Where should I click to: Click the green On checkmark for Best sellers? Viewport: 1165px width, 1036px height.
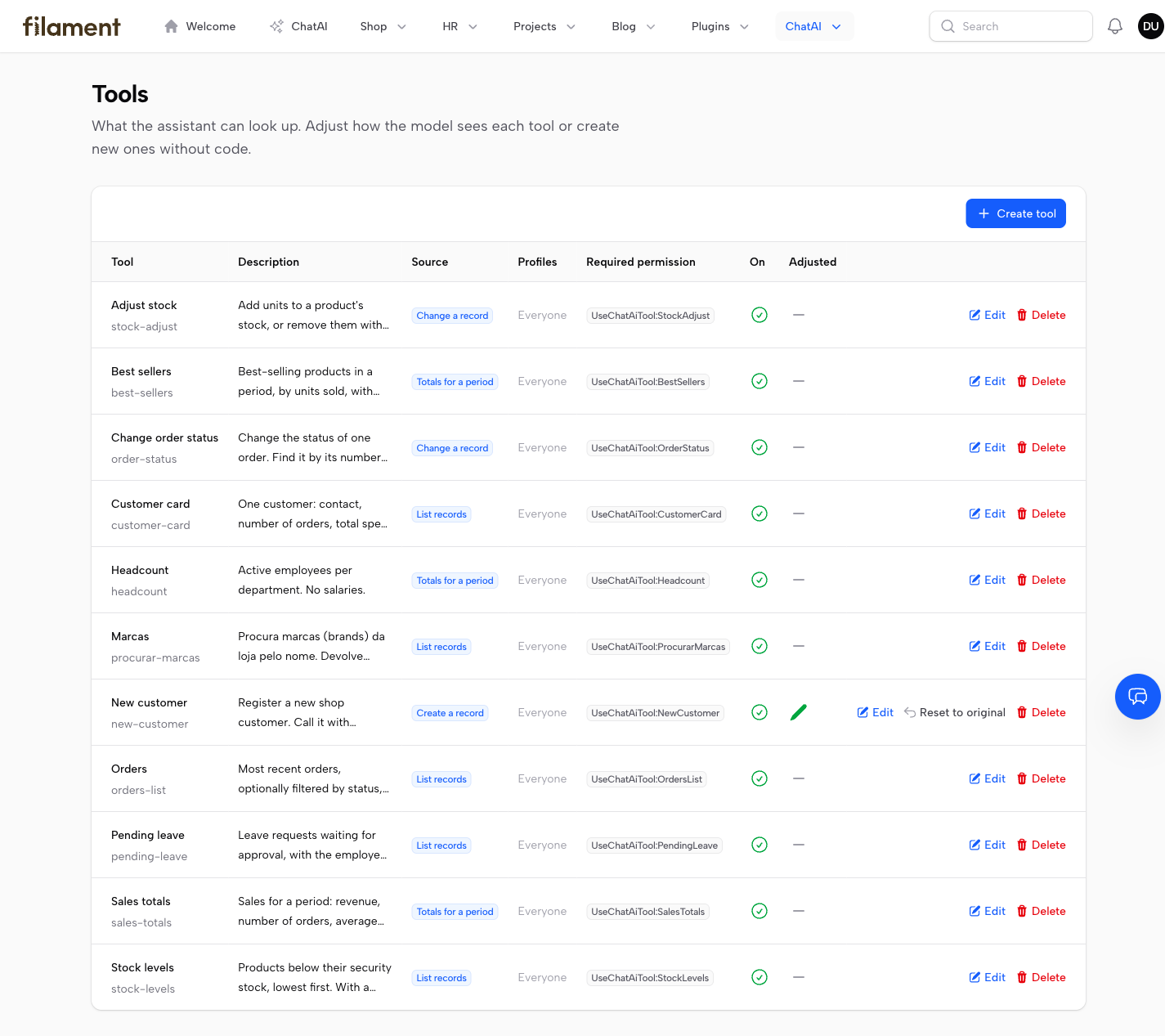[759, 381]
